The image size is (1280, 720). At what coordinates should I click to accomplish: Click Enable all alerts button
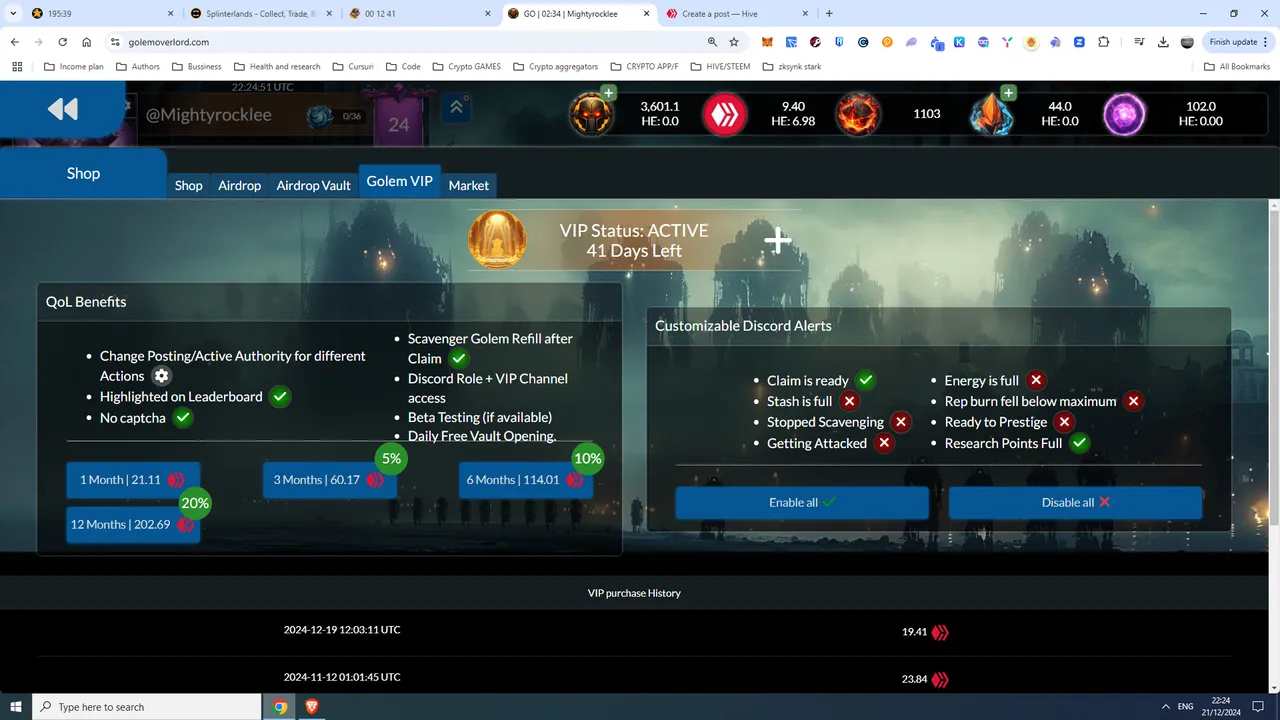click(x=802, y=502)
